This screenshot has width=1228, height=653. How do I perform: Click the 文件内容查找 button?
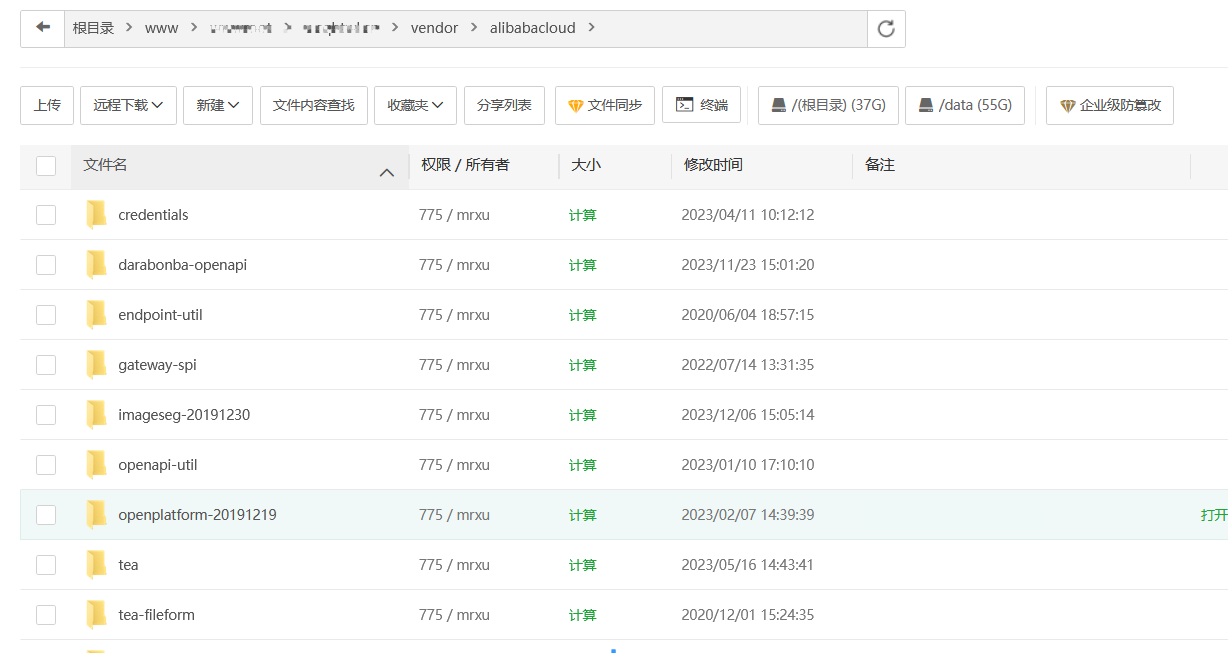coord(314,105)
